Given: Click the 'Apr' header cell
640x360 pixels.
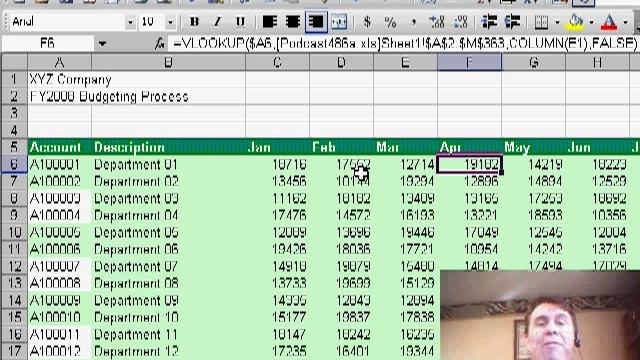Looking at the screenshot, I should tap(469, 147).
